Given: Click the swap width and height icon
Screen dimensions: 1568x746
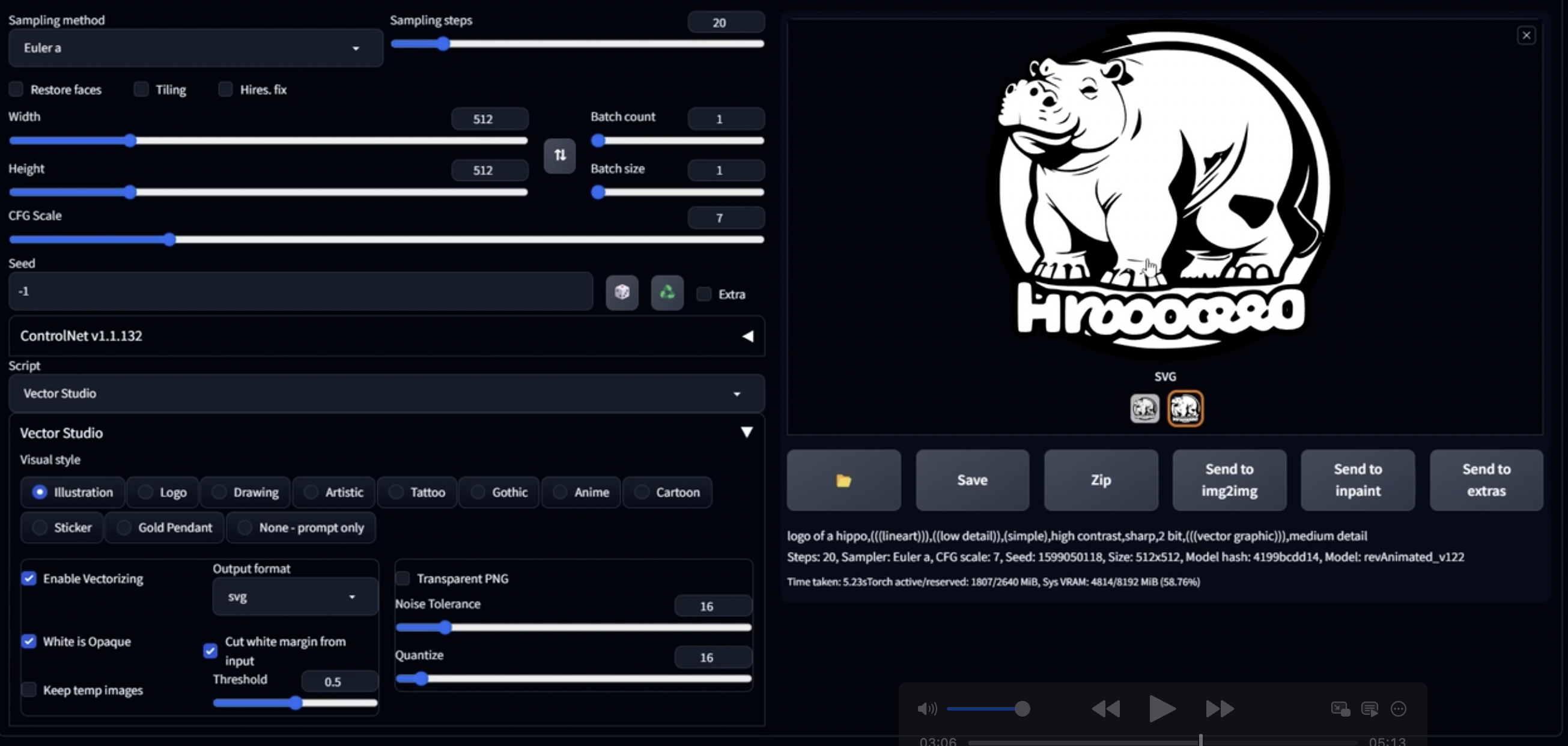Looking at the screenshot, I should coord(559,156).
